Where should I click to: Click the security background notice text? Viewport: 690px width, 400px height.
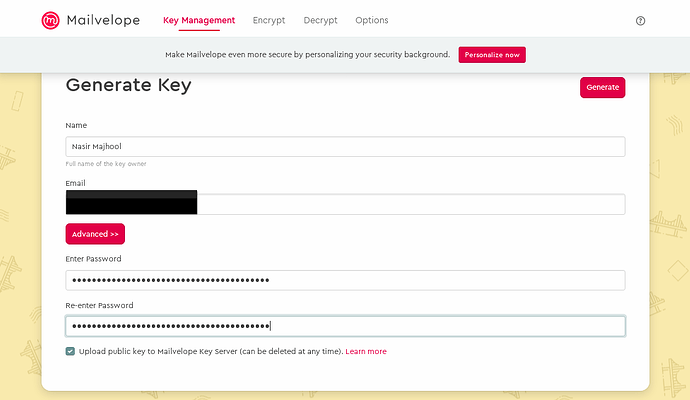308,55
